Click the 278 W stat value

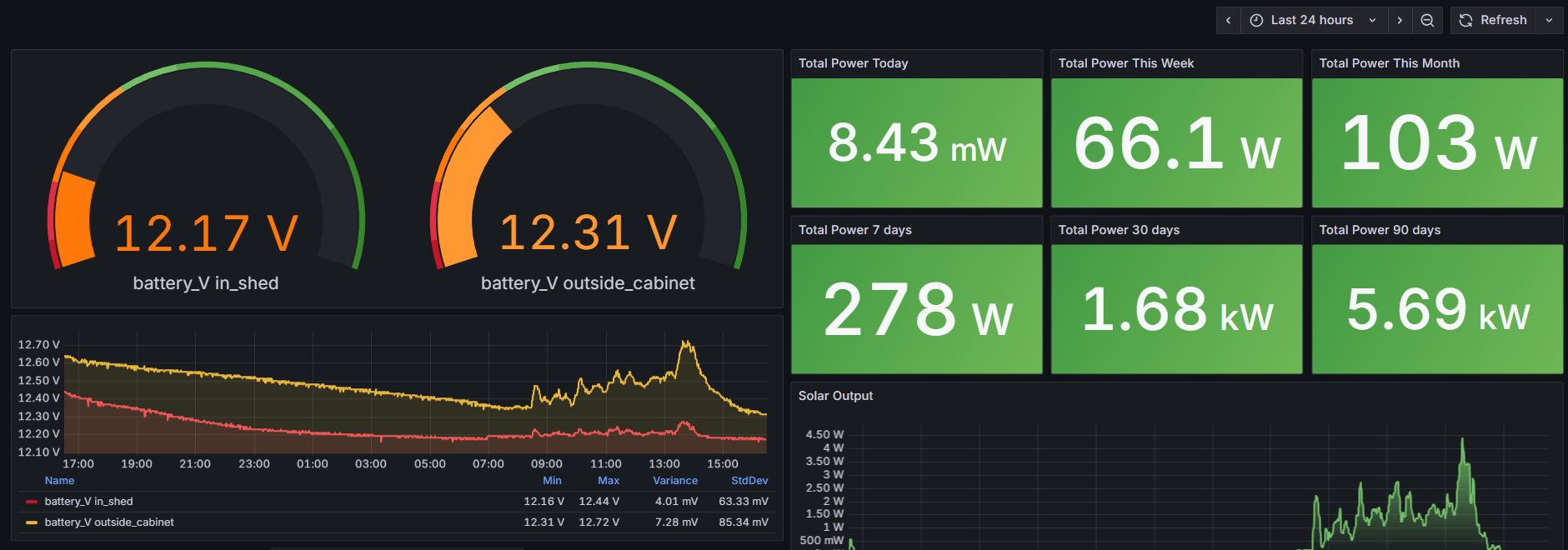[x=917, y=310]
